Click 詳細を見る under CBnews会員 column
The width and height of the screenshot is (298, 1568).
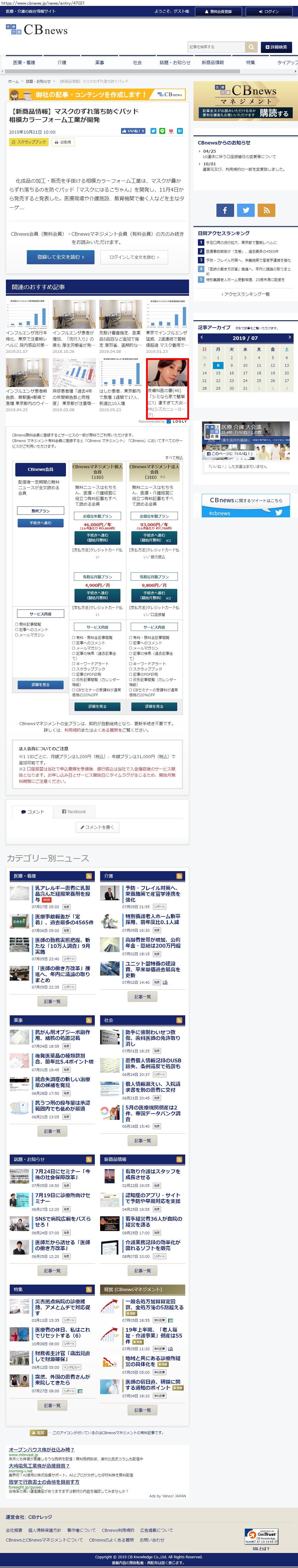41,685
